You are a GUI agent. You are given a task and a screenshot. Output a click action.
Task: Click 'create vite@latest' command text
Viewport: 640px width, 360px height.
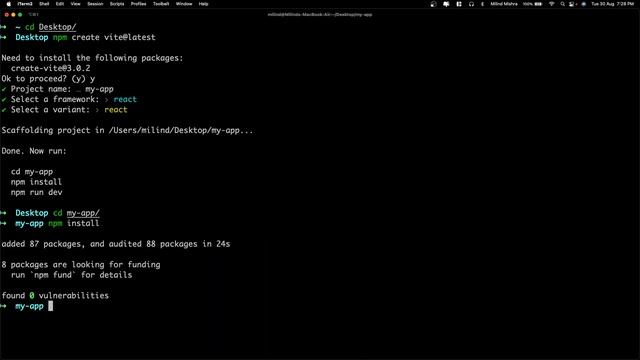click(113, 37)
